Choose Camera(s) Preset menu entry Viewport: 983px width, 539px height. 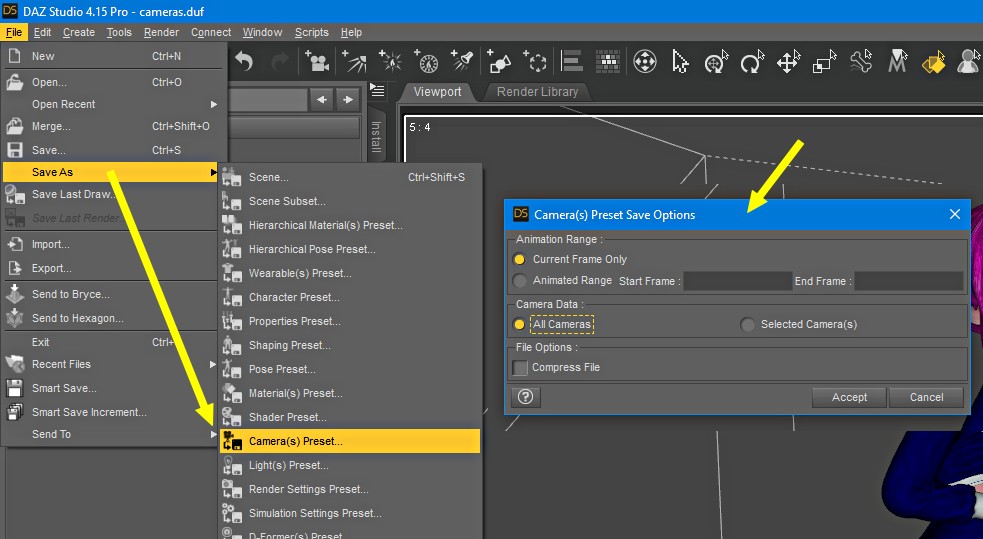tap(350, 441)
